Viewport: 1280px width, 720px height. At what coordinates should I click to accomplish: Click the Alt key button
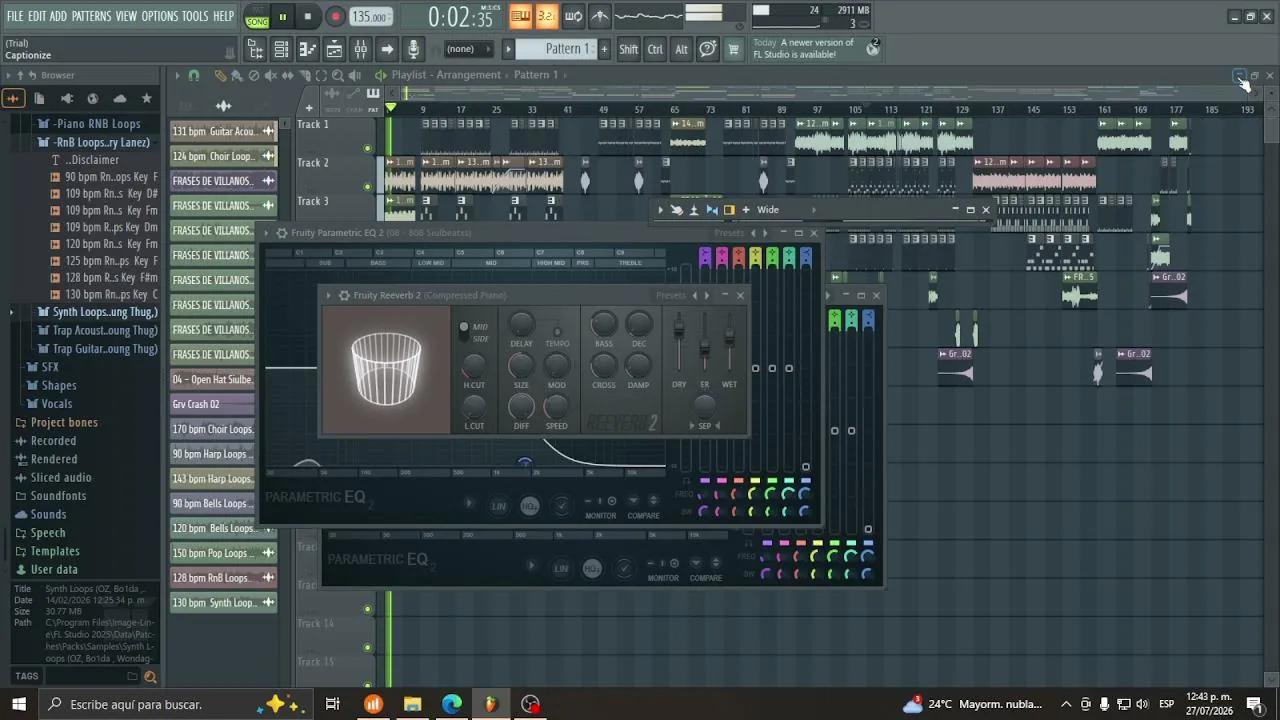[681, 49]
